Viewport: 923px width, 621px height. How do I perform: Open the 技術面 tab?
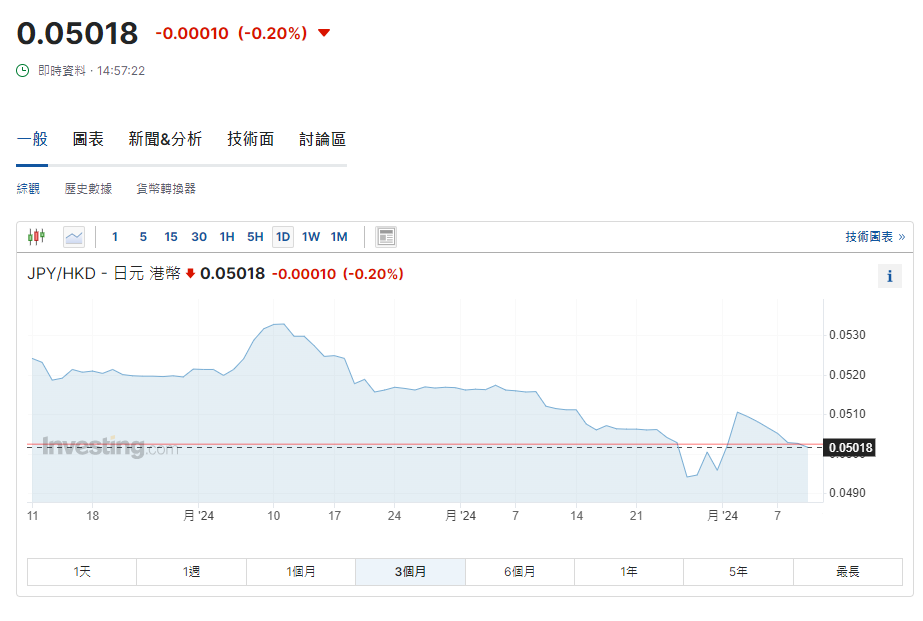(250, 139)
